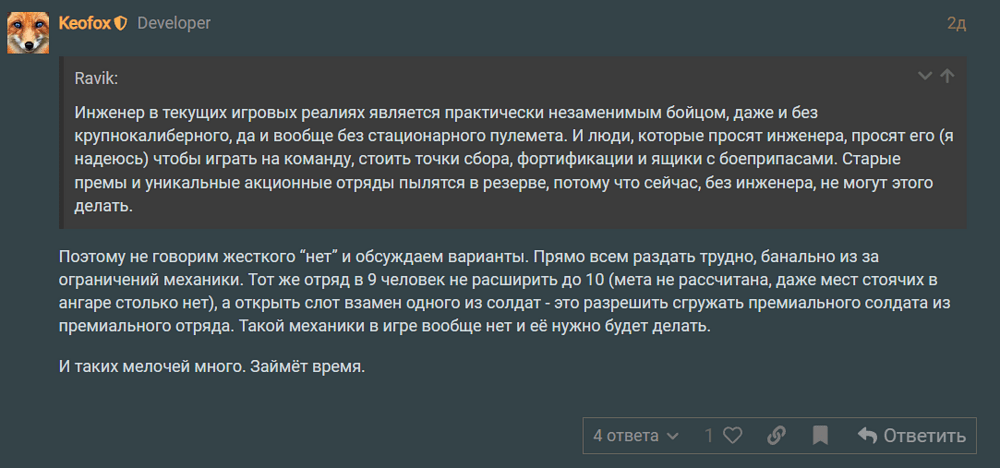Click the fox avatar thumbnail

[x=29, y=33]
